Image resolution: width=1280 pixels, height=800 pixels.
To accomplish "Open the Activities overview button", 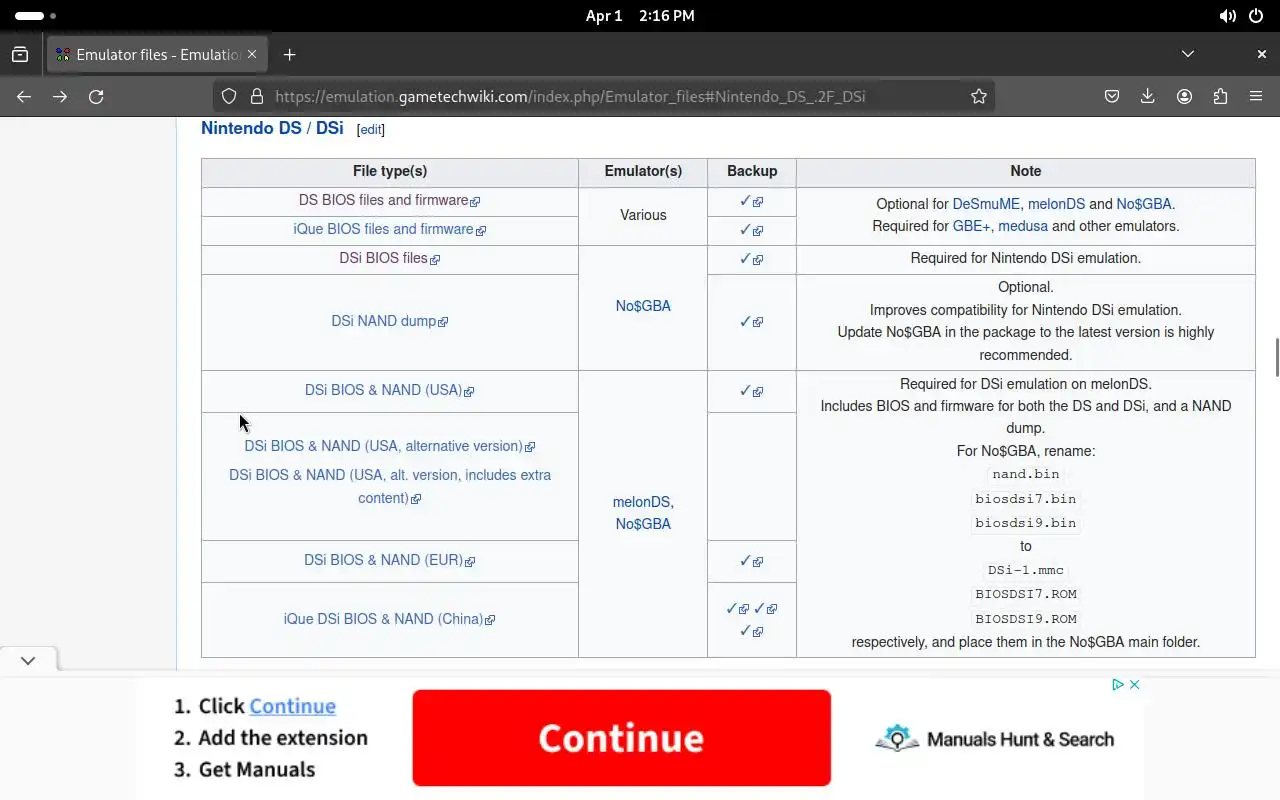I will pos(35,16).
